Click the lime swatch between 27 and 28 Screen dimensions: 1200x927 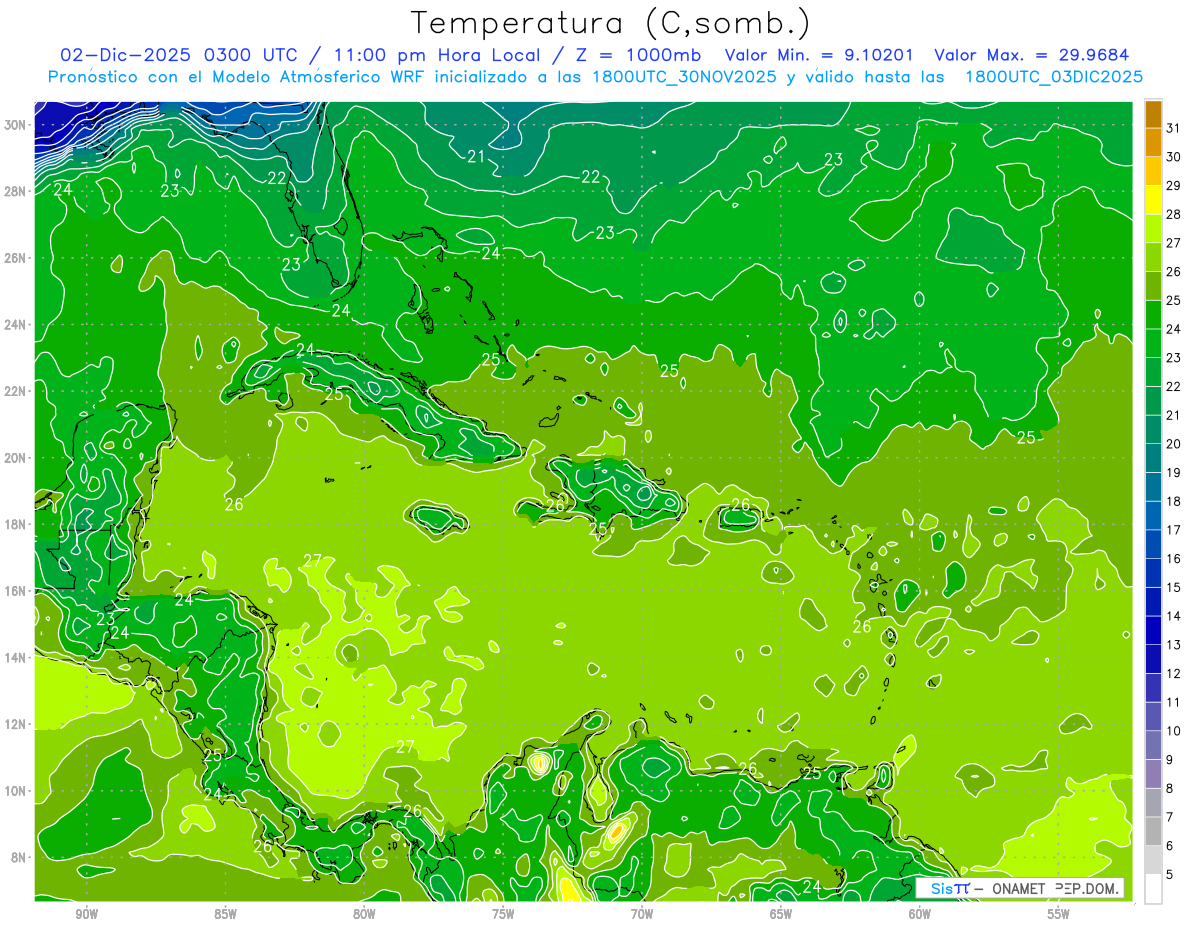1153,229
